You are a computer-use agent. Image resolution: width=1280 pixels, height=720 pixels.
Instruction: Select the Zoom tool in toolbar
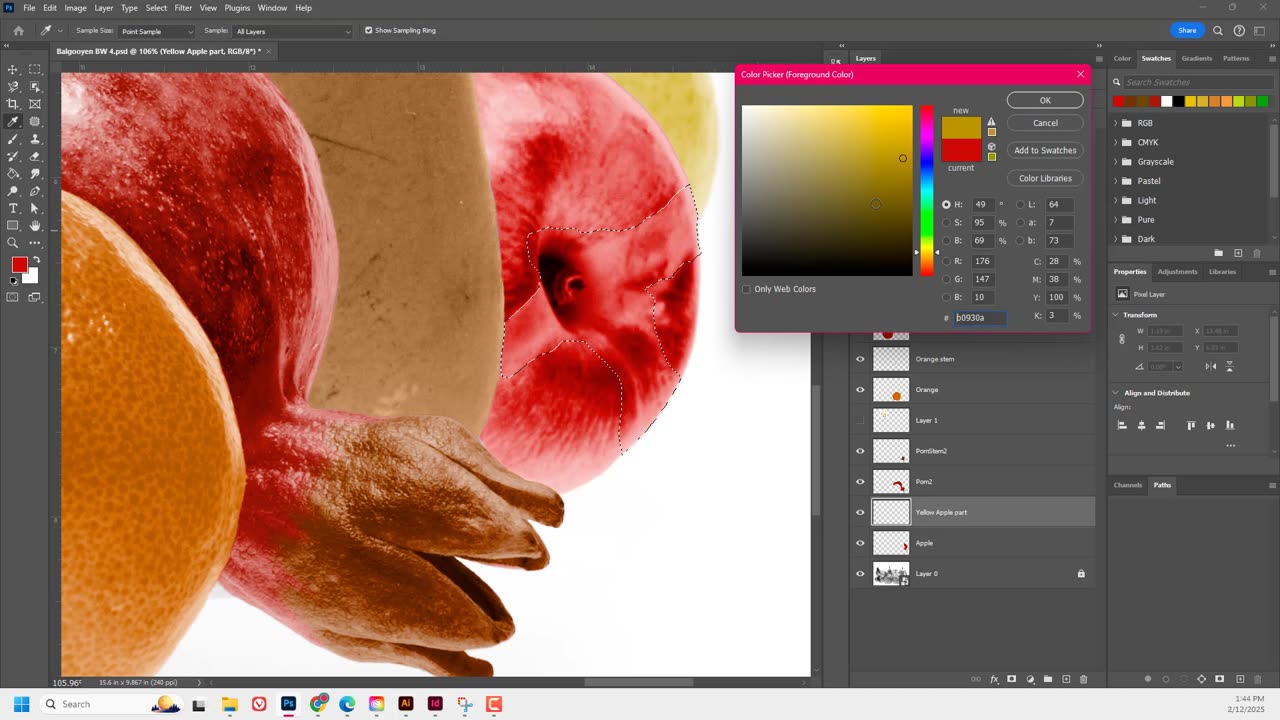pos(13,243)
